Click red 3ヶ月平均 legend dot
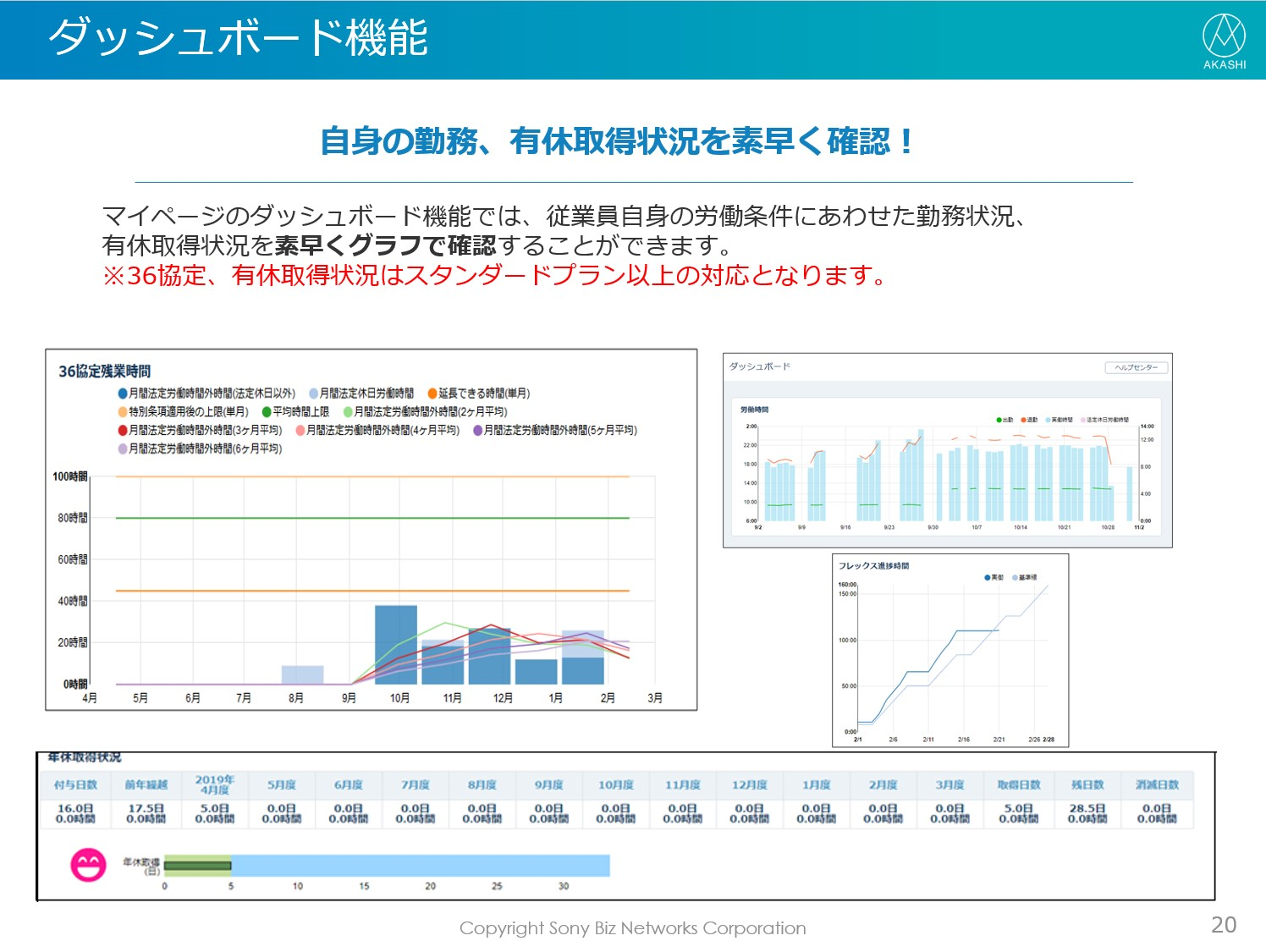This screenshot has width=1266, height=952. (123, 431)
